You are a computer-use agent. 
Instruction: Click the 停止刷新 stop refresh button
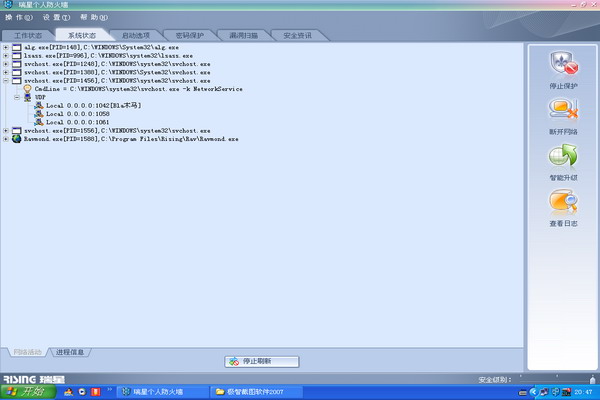click(x=262, y=361)
